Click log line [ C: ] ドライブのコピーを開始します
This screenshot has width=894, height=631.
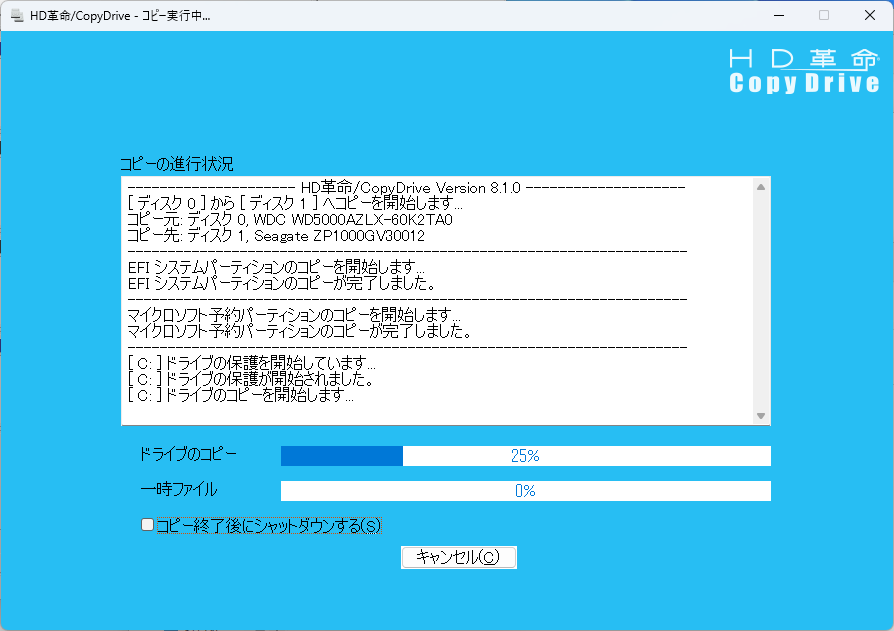coord(241,394)
